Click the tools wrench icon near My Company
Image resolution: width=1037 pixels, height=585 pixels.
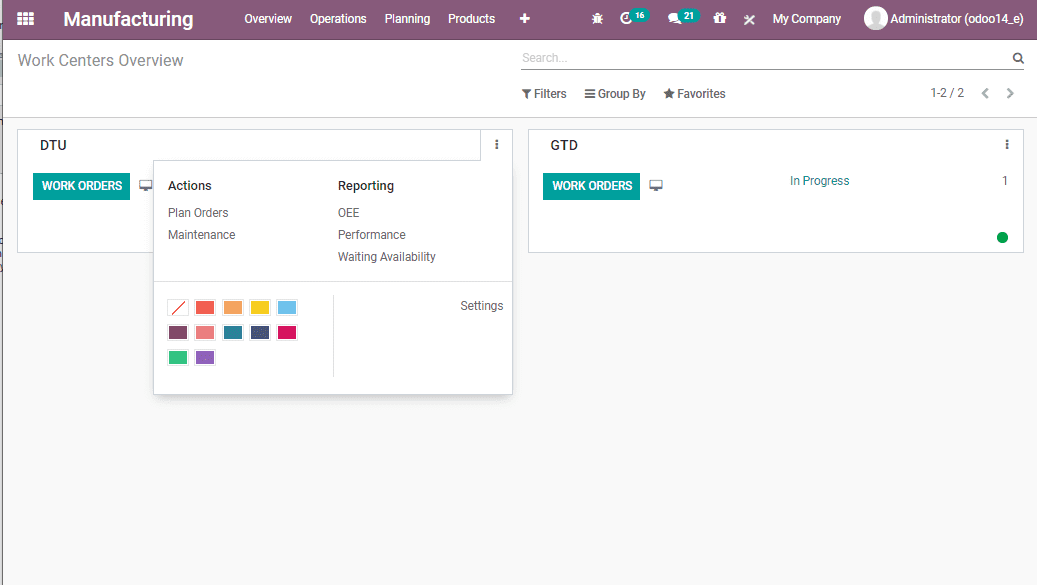[x=749, y=19]
